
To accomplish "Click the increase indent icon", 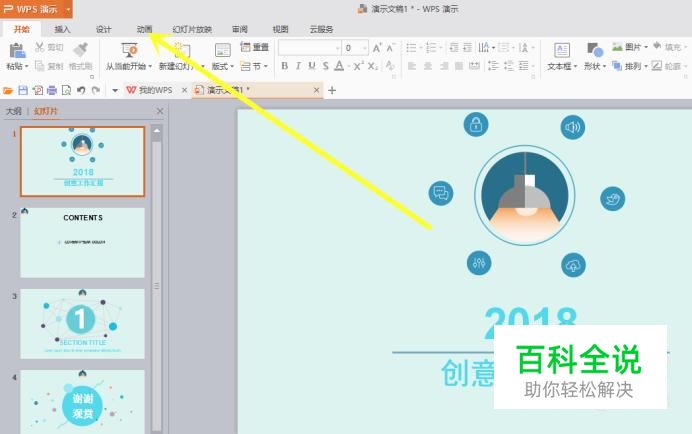I will 468,48.
